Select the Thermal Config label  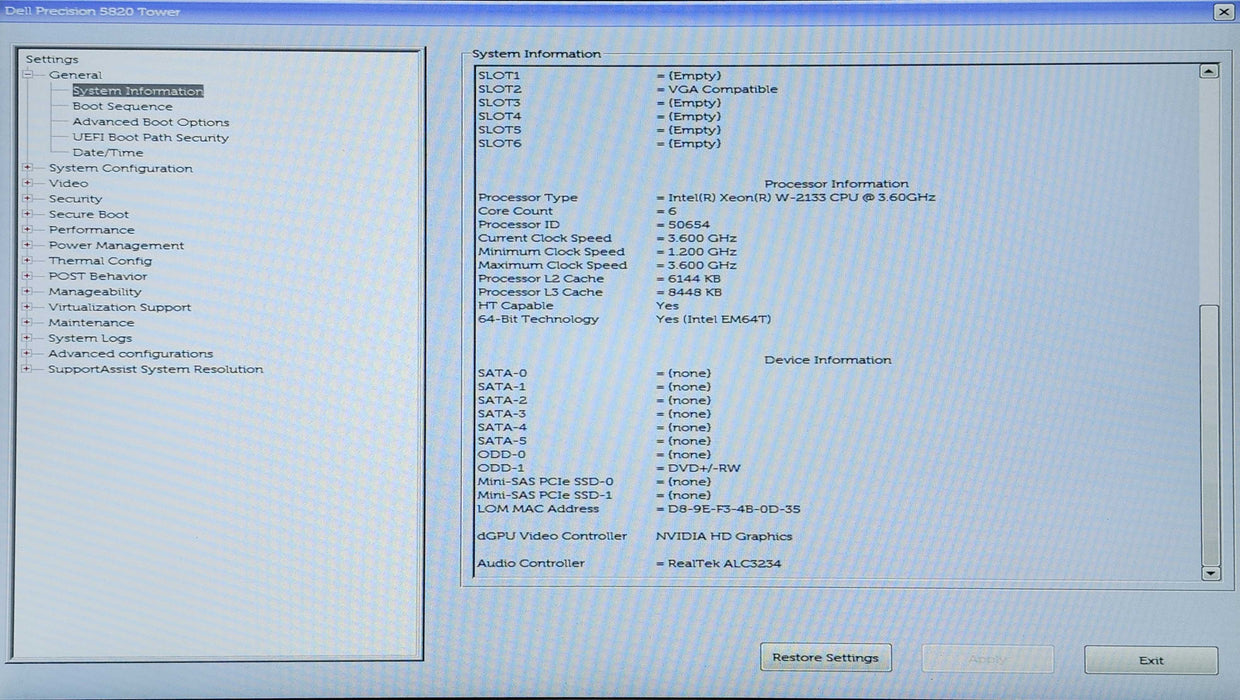click(x=100, y=261)
